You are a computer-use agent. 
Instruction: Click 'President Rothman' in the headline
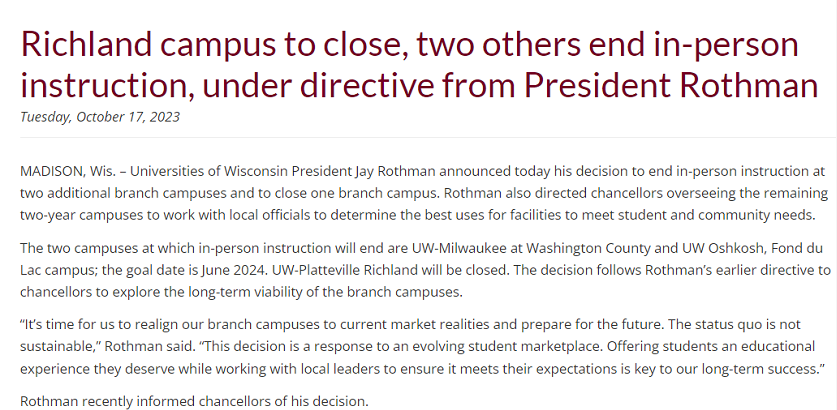coord(670,85)
